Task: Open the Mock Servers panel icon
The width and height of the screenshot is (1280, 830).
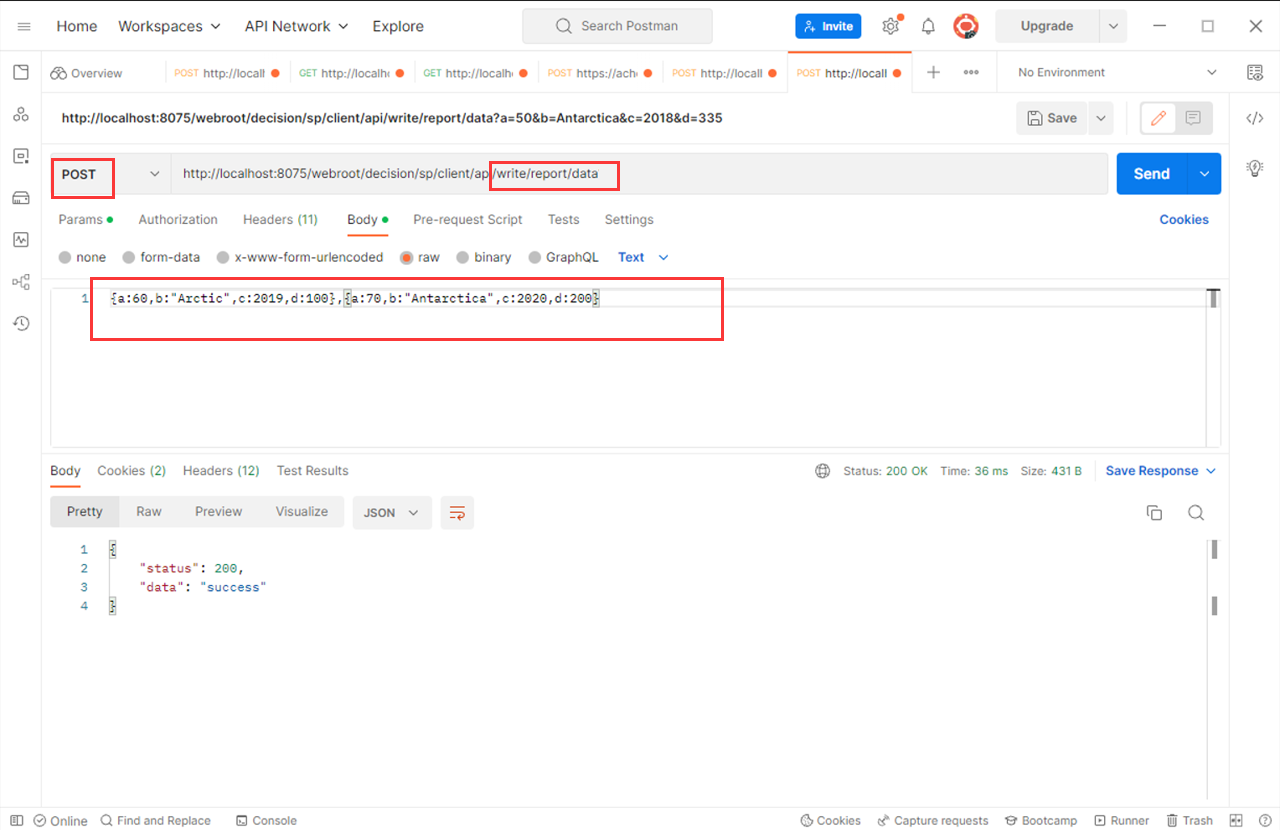Action: point(20,198)
